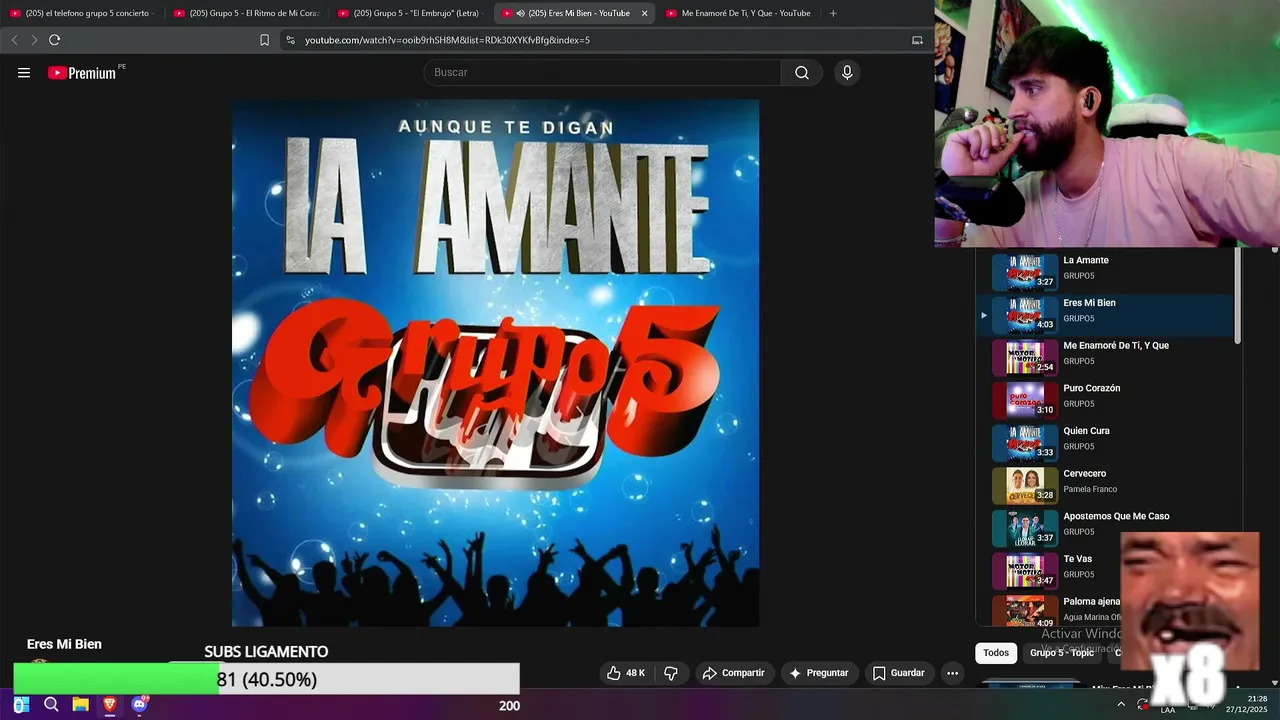
Task: Click the Eres Mi Bien playlist thumbnail
Action: click(1024, 315)
